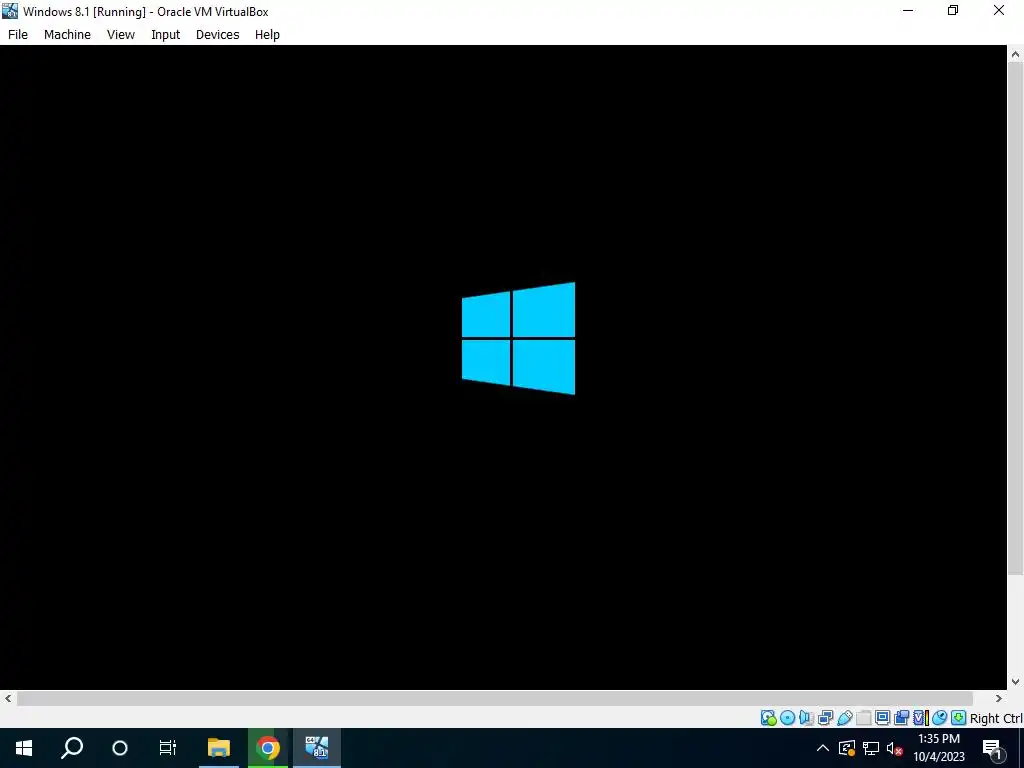
Task: Open the Input menu
Action: [x=165, y=35]
